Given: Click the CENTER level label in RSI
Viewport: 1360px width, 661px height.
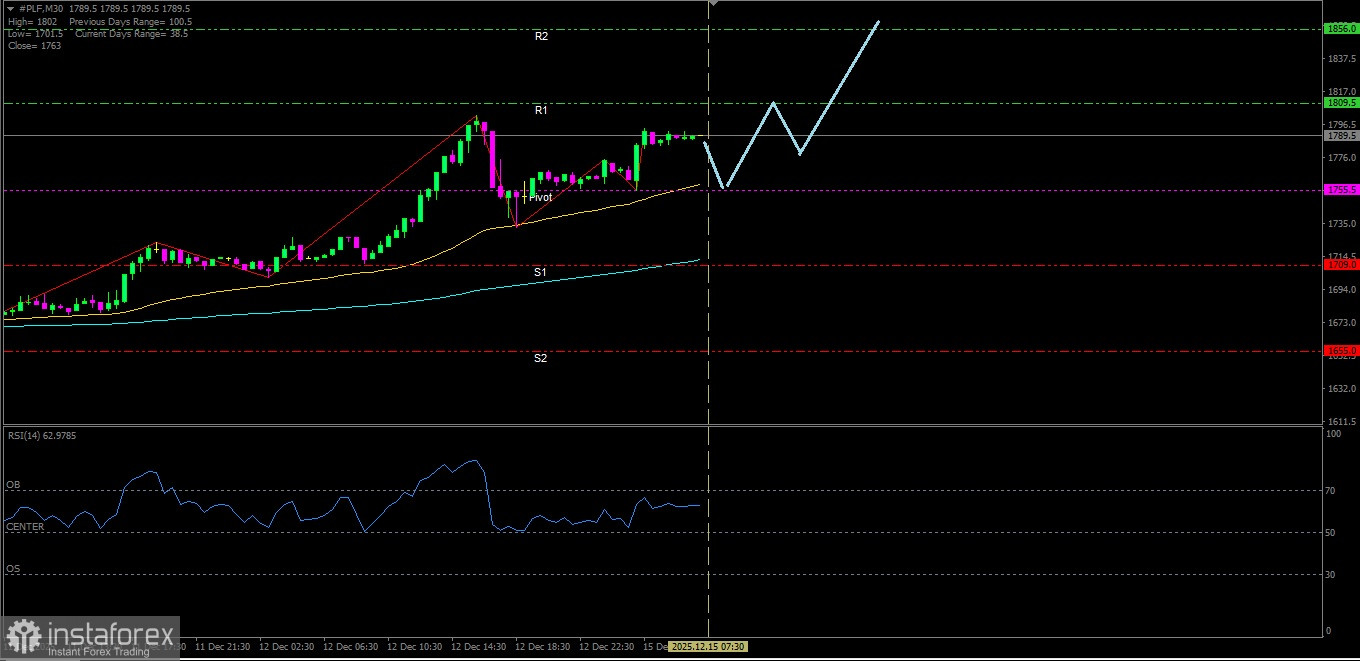Looking at the screenshot, I should coord(25,526).
